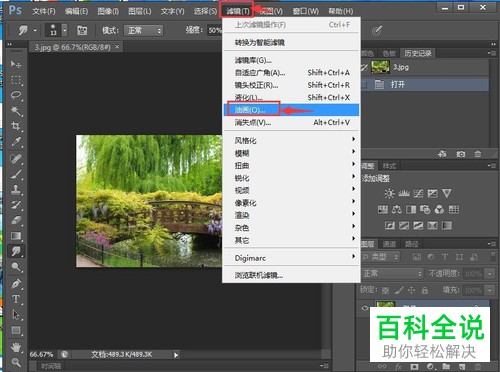
Task: Switch to the 路径 tab
Action: click(412, 244)
